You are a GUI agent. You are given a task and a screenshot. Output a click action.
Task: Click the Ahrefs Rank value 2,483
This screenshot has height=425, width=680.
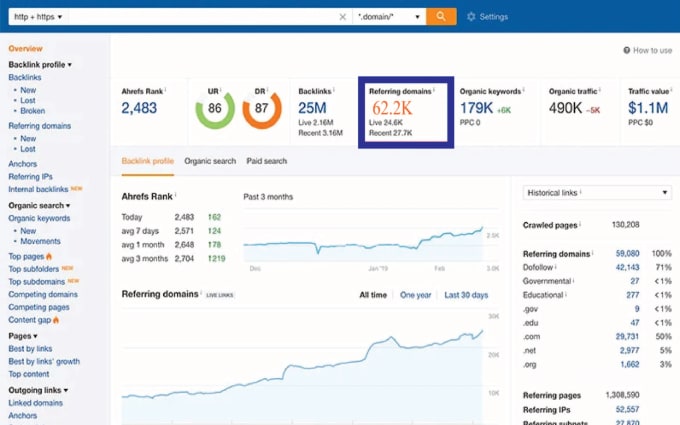click(139, 108)
